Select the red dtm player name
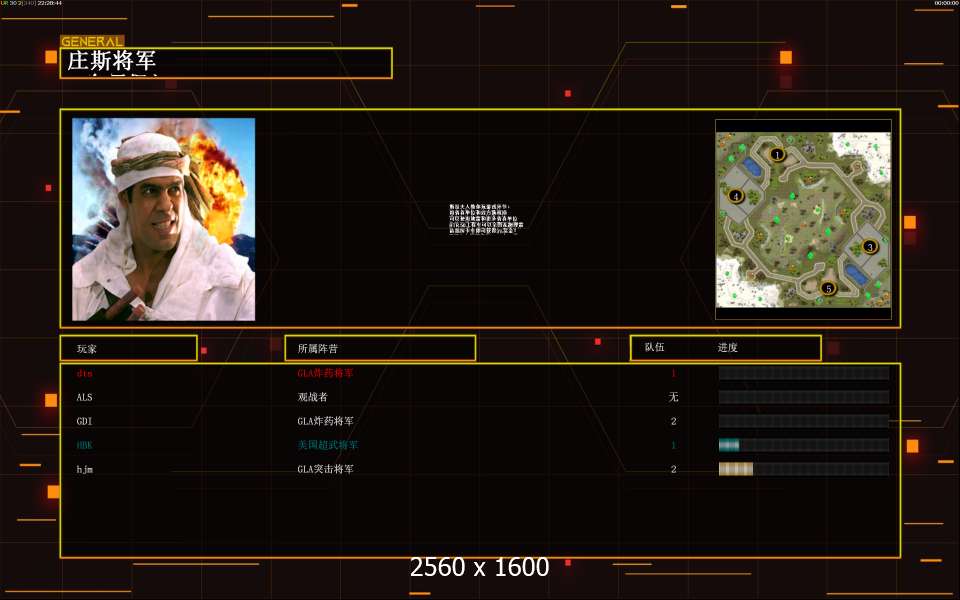The width and height of the screenshot is (960, 600). 84,373
